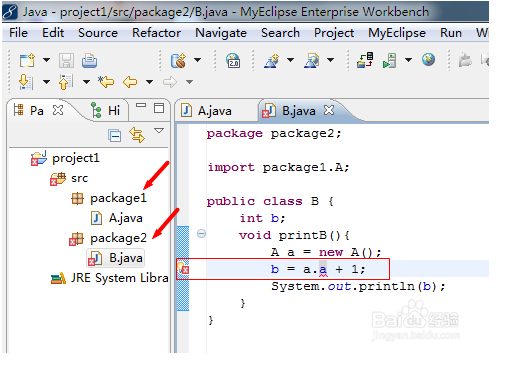Select A.java in the Package Explorer

tap(117, 218)
